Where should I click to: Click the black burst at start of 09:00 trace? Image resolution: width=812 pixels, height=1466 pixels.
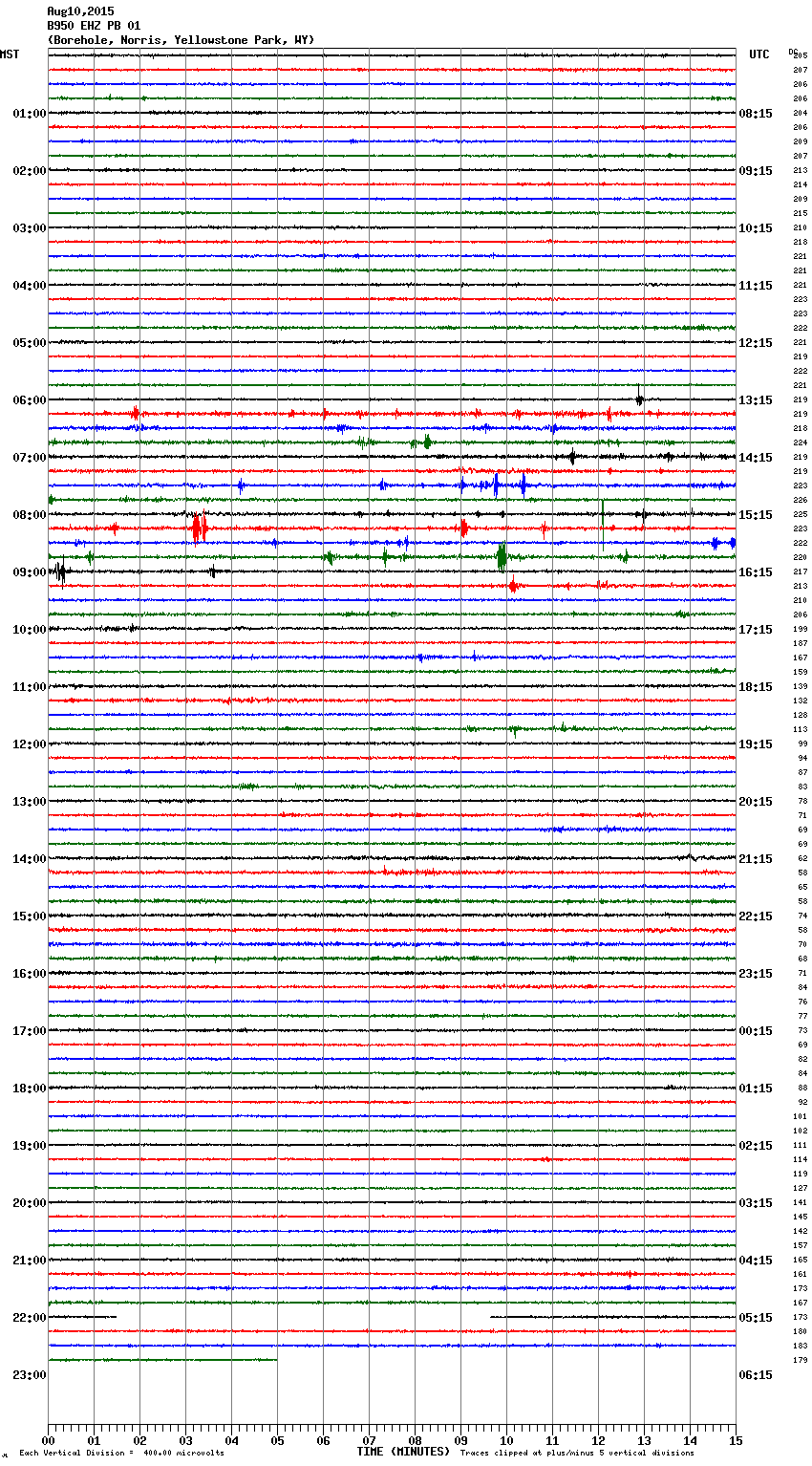coord(60,571)
